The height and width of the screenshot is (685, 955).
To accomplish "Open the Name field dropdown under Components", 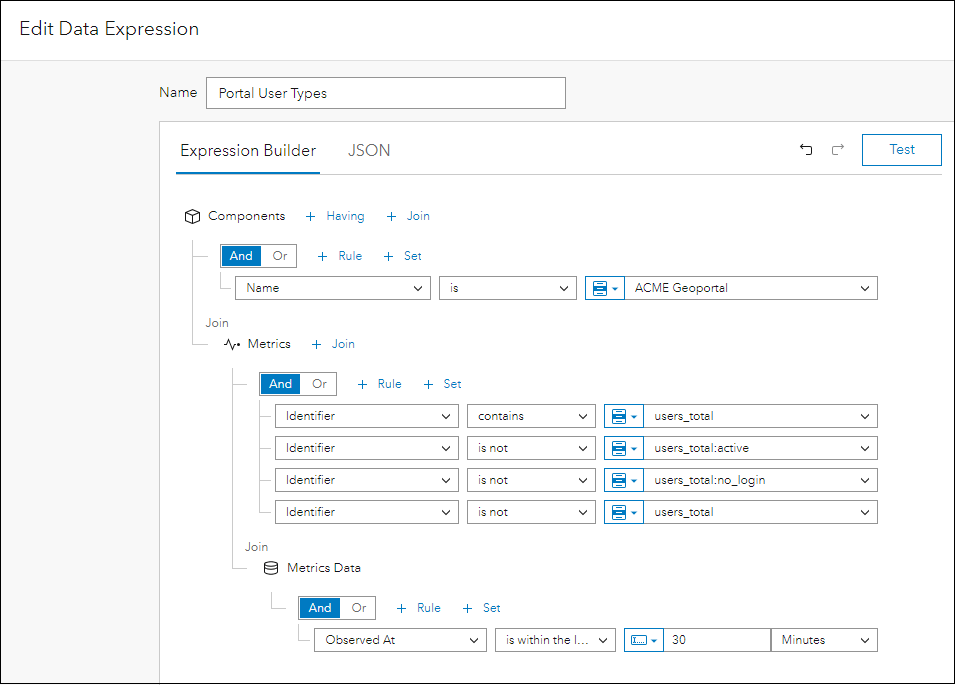I will click(333, 288).
